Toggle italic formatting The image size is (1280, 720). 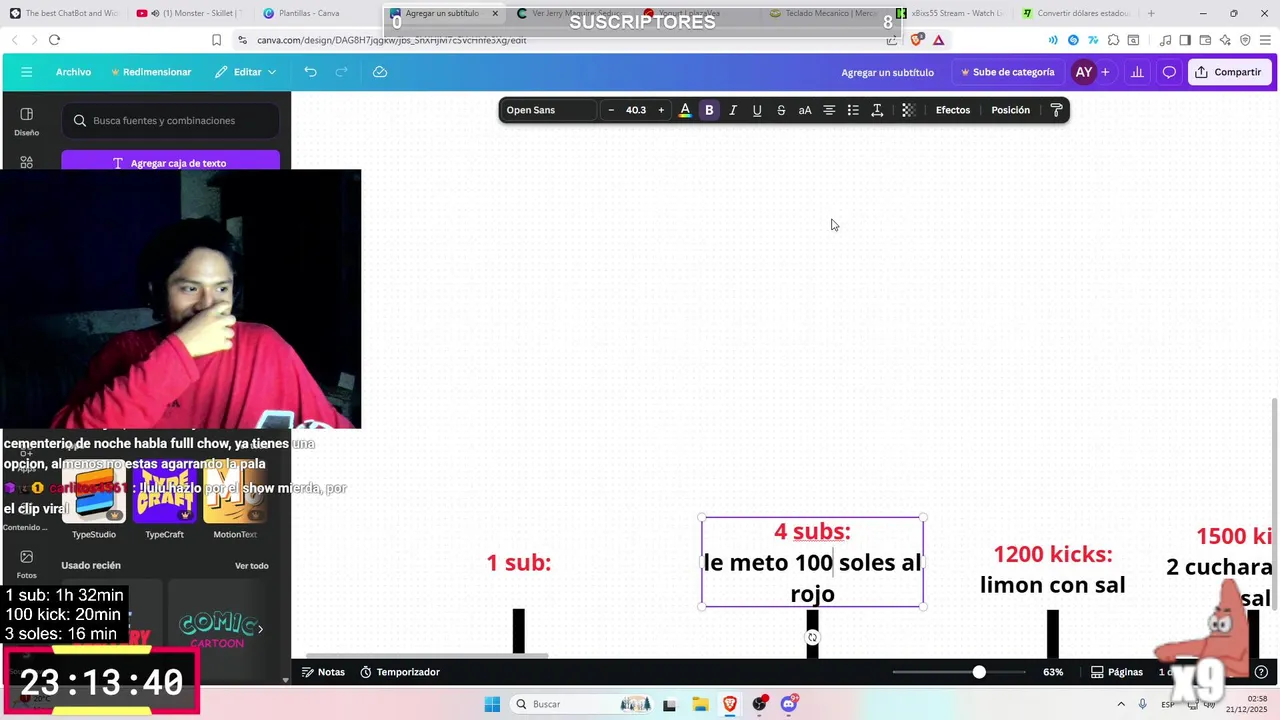click(x=733, y=110)
